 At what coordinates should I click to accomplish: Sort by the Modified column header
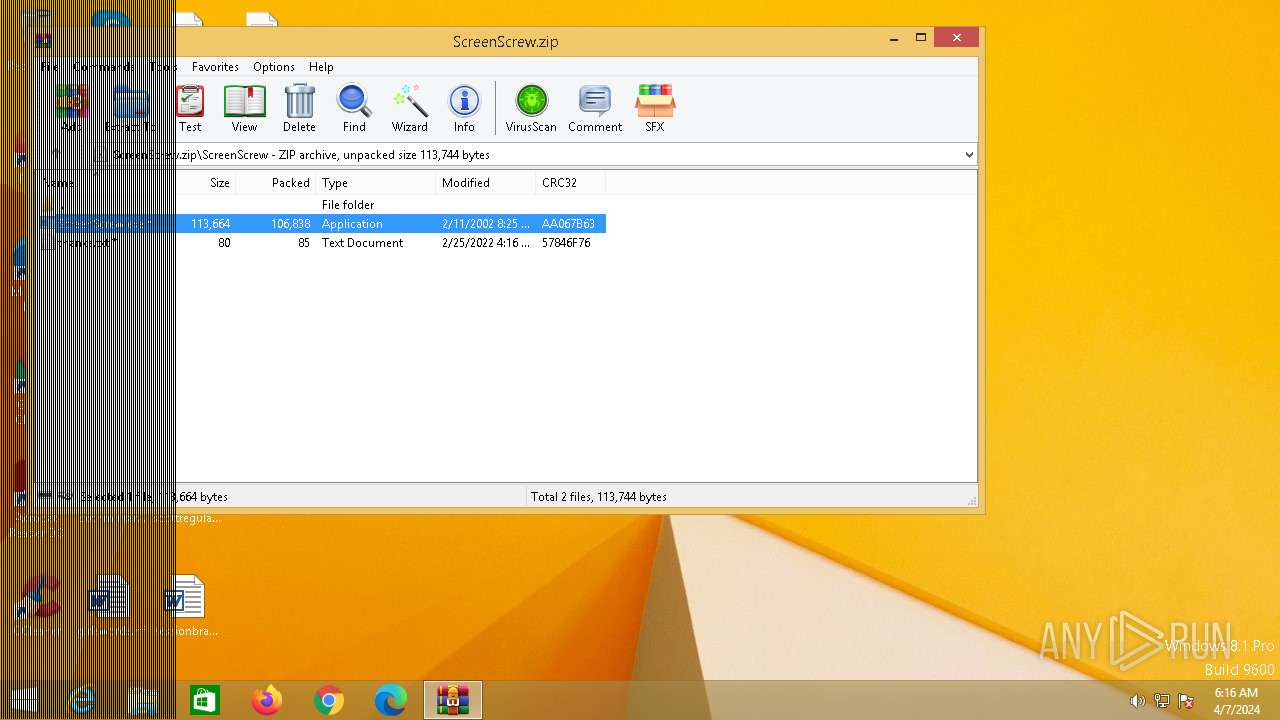pos(486,183)
